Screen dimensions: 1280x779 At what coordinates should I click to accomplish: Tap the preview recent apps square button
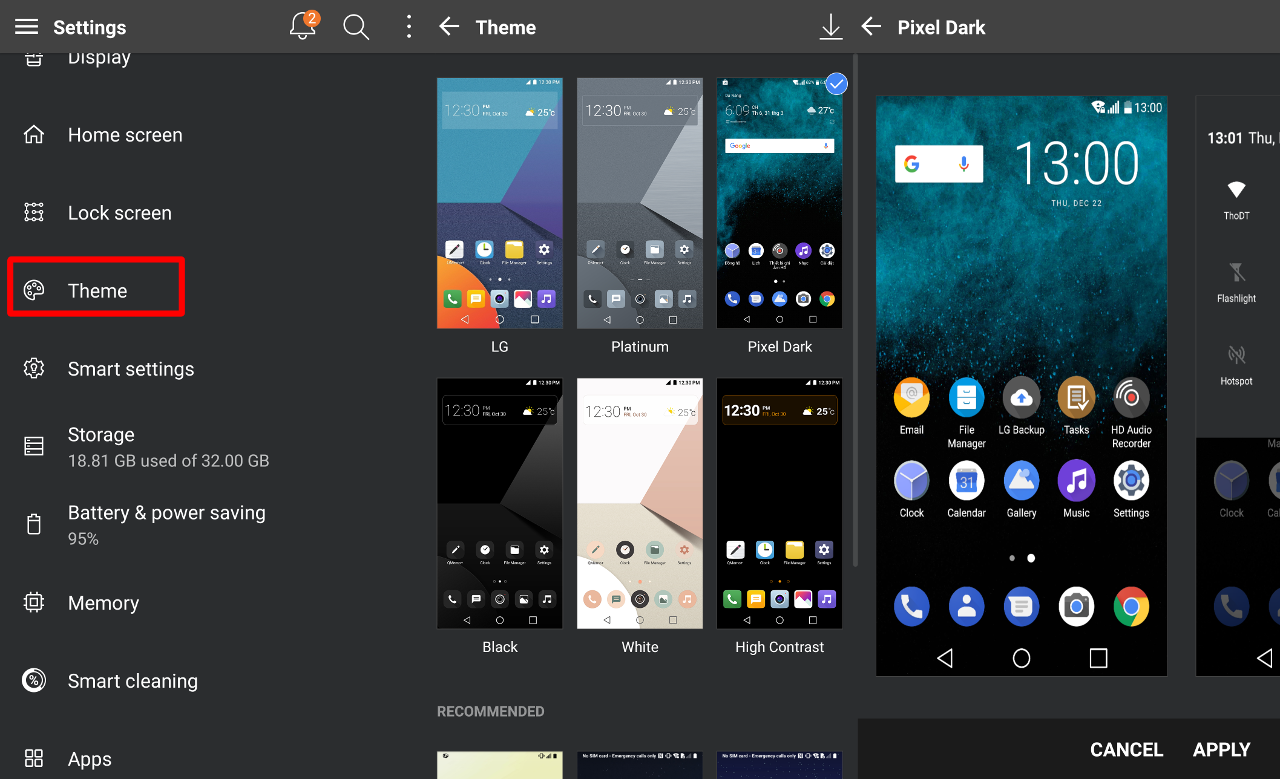pyautogui.click(x=1098, y=657)
